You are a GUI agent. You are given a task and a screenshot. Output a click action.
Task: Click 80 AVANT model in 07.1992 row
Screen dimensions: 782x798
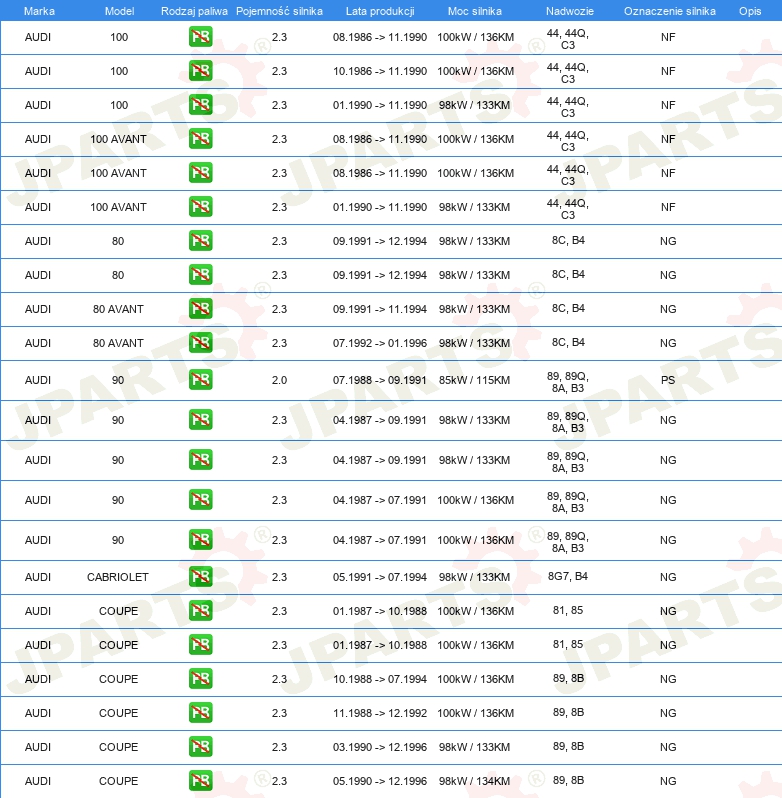118,343
